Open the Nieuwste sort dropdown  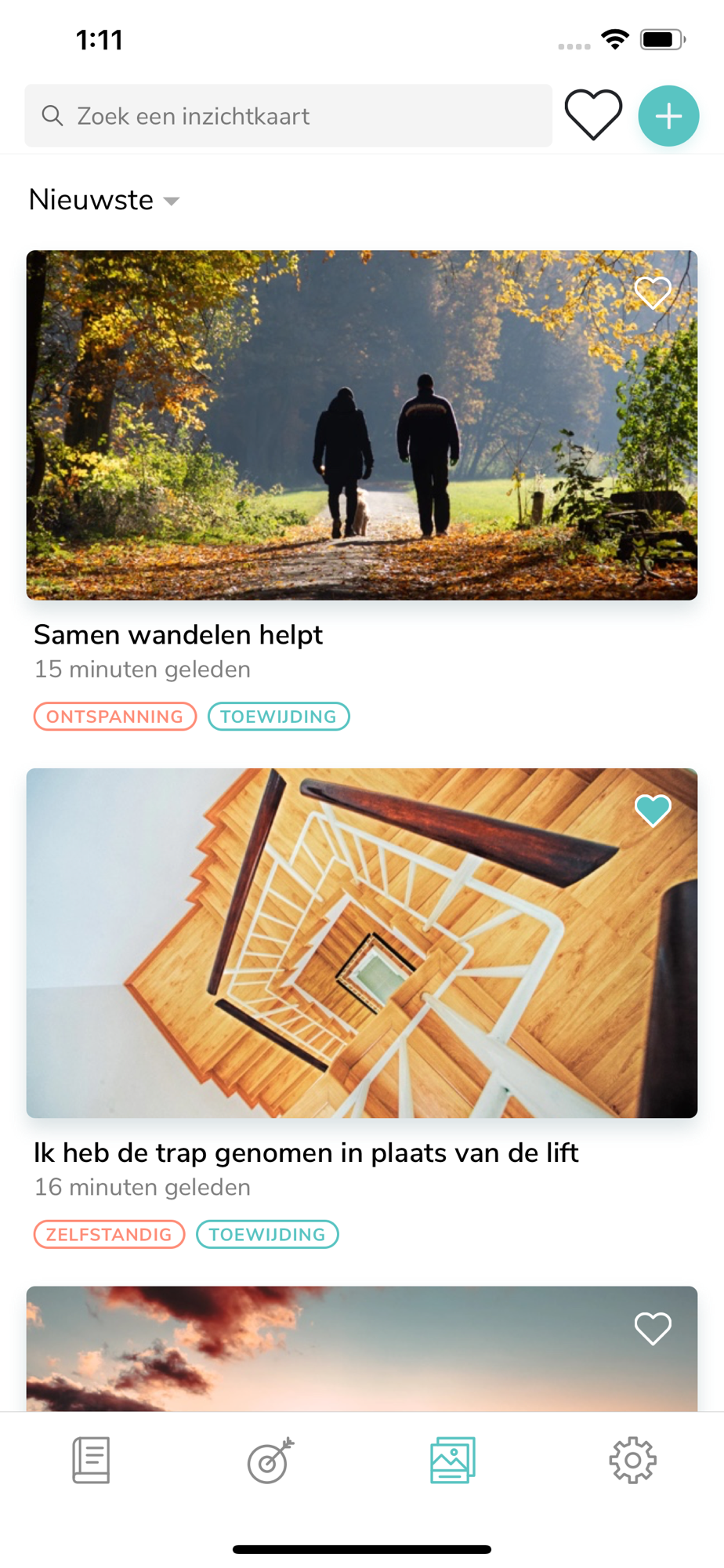click(104, 200)
